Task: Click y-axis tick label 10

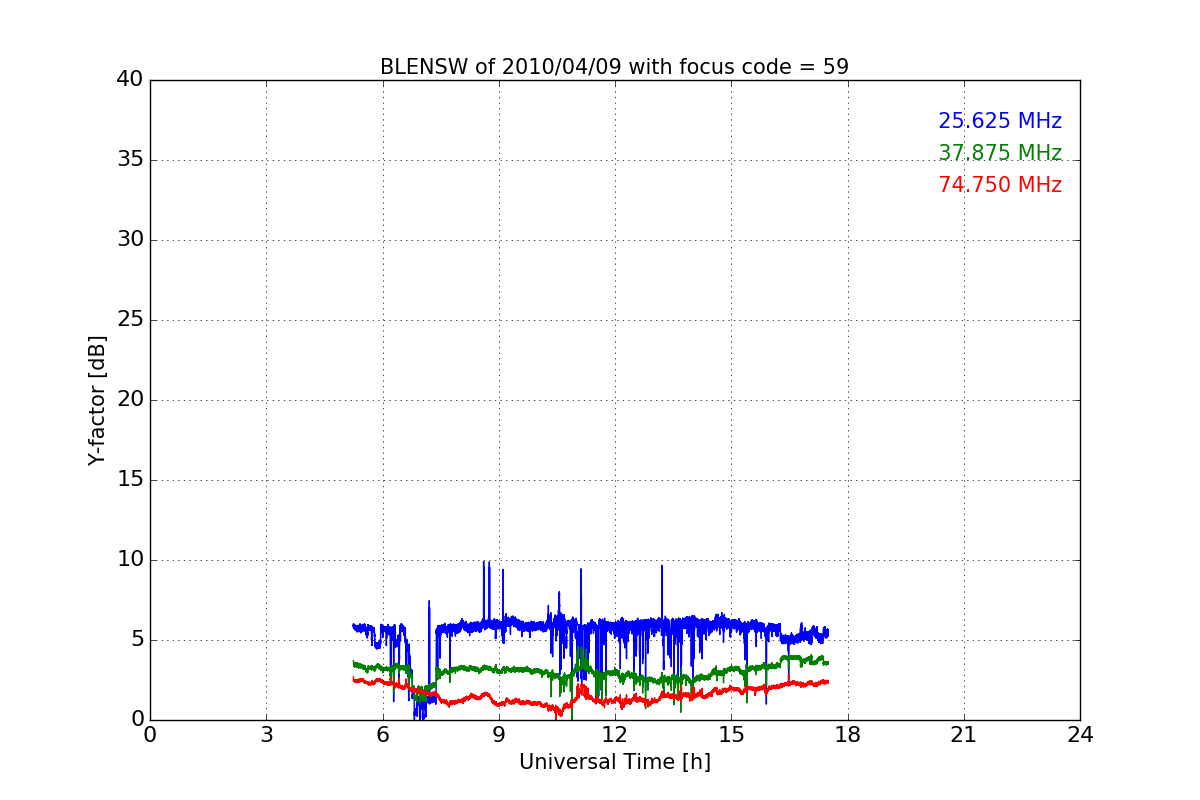Action: click(x=130, y=559)
